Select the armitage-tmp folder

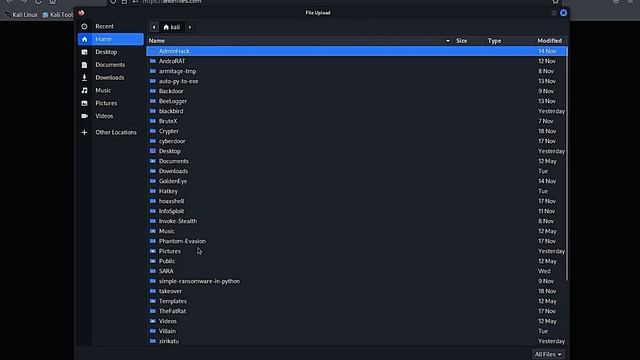point(357,71)
